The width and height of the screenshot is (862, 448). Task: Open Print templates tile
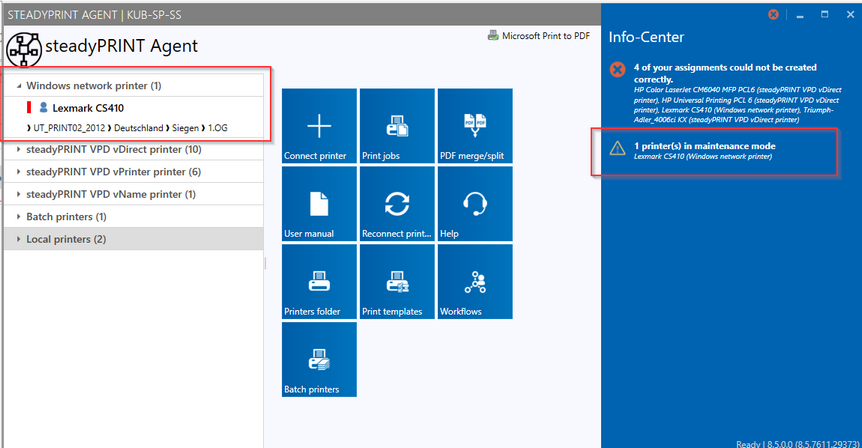click(x=397, y=281)
